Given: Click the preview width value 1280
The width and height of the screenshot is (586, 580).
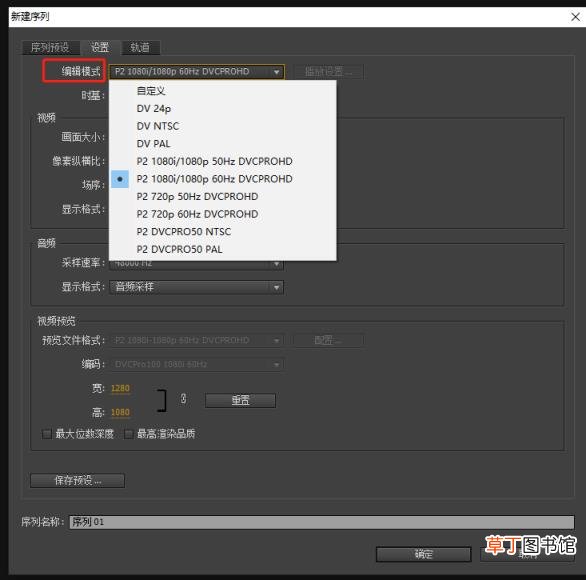Looking at the screenshot, I should (x=120, y=388).
